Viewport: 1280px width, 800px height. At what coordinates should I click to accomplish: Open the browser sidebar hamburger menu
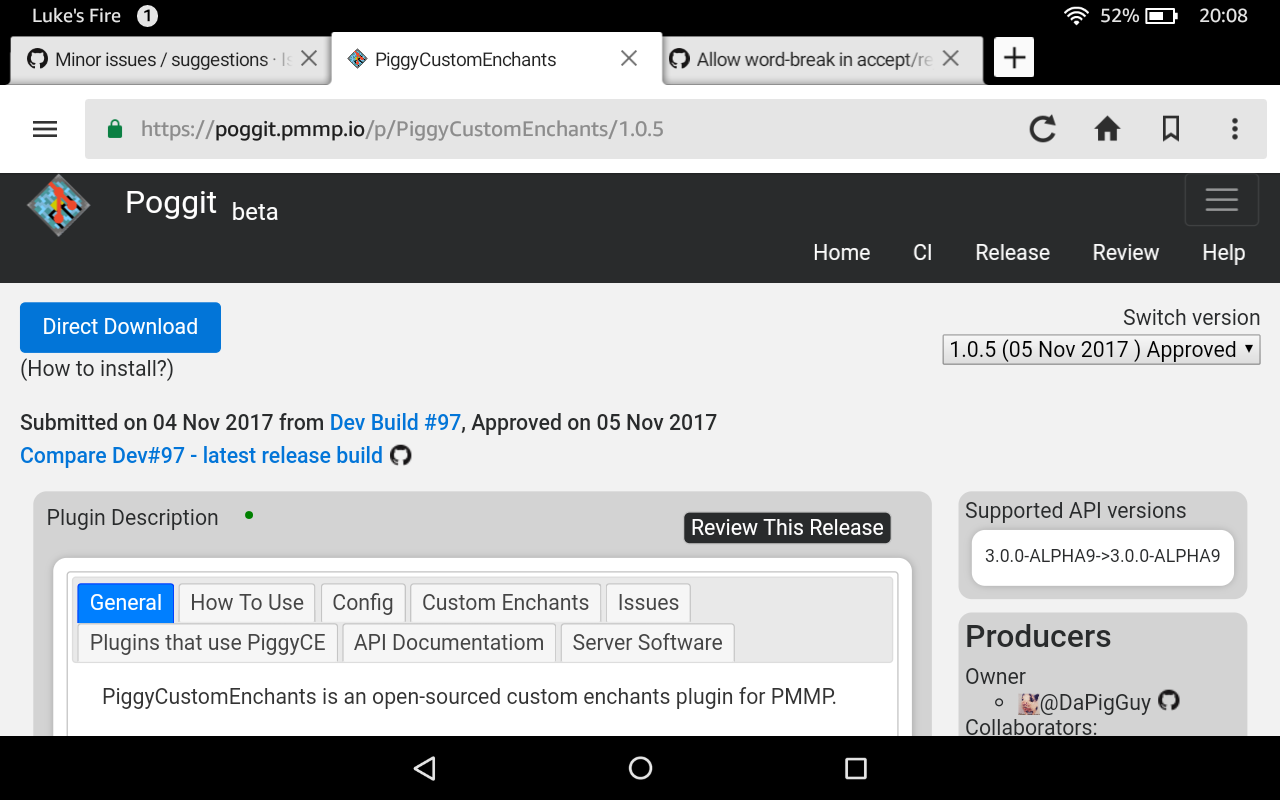click(44, 128)
